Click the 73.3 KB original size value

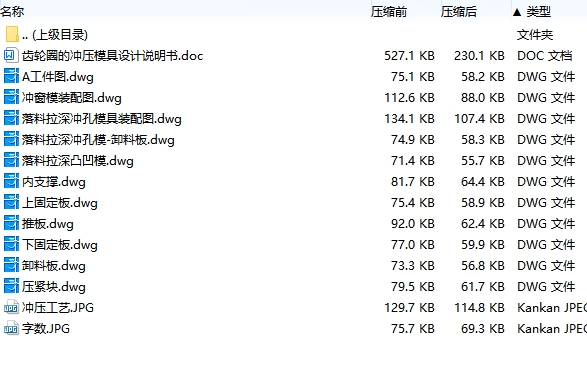click(x=413, y=265)
